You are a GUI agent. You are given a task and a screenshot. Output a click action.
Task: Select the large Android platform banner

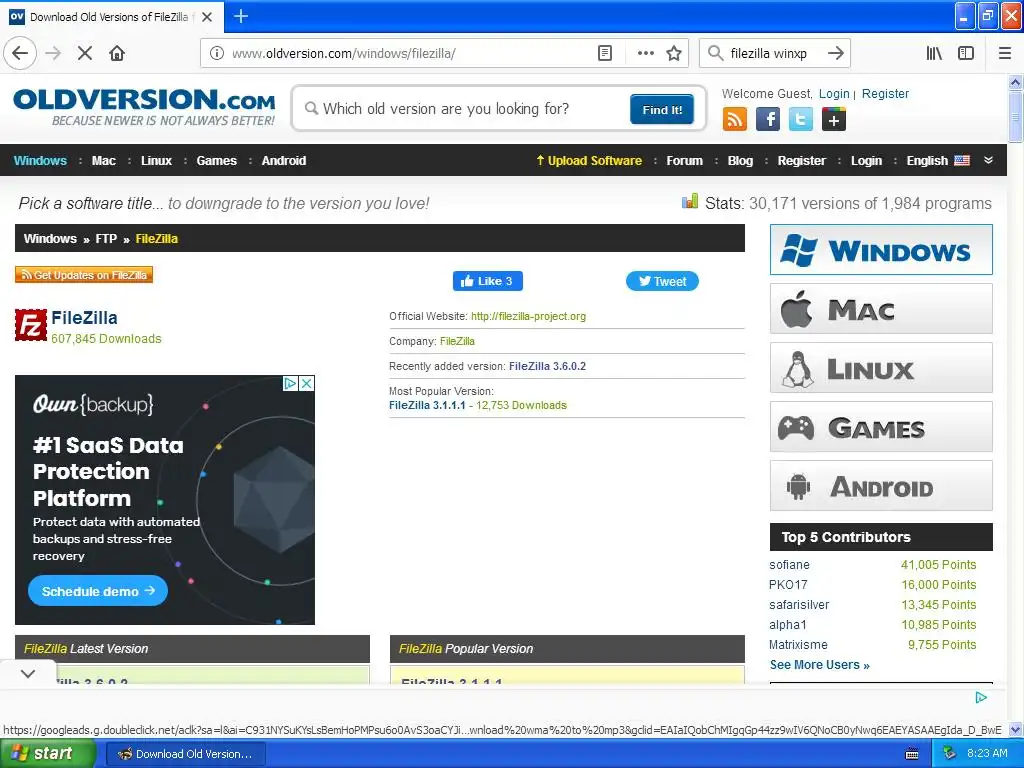881,486
